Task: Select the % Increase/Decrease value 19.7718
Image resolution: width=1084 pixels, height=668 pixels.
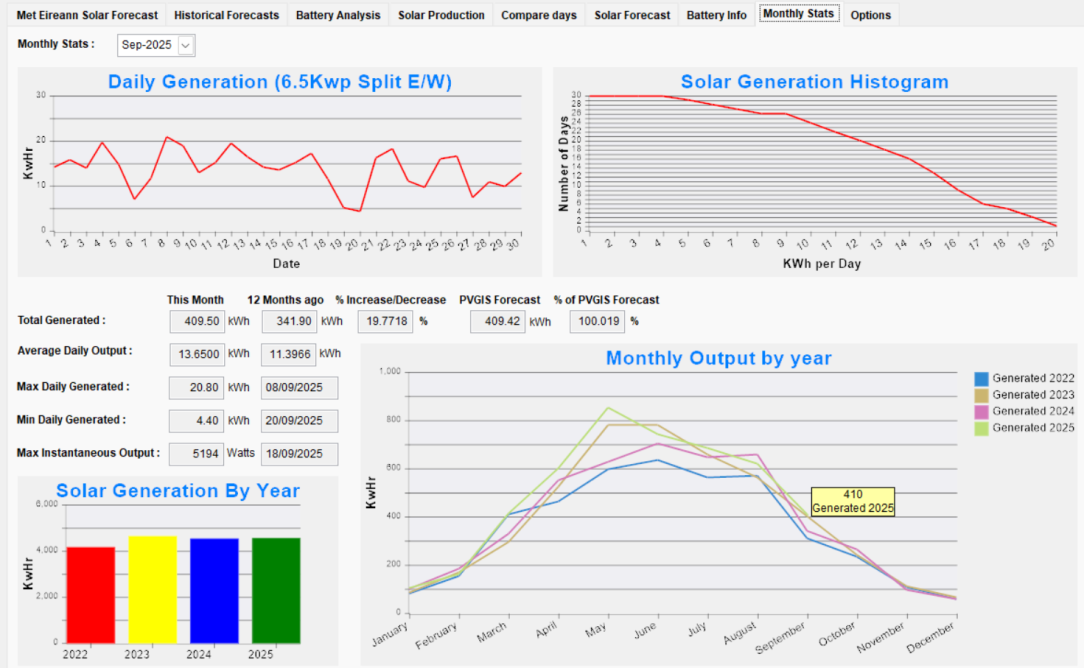Action: (385, 322)
